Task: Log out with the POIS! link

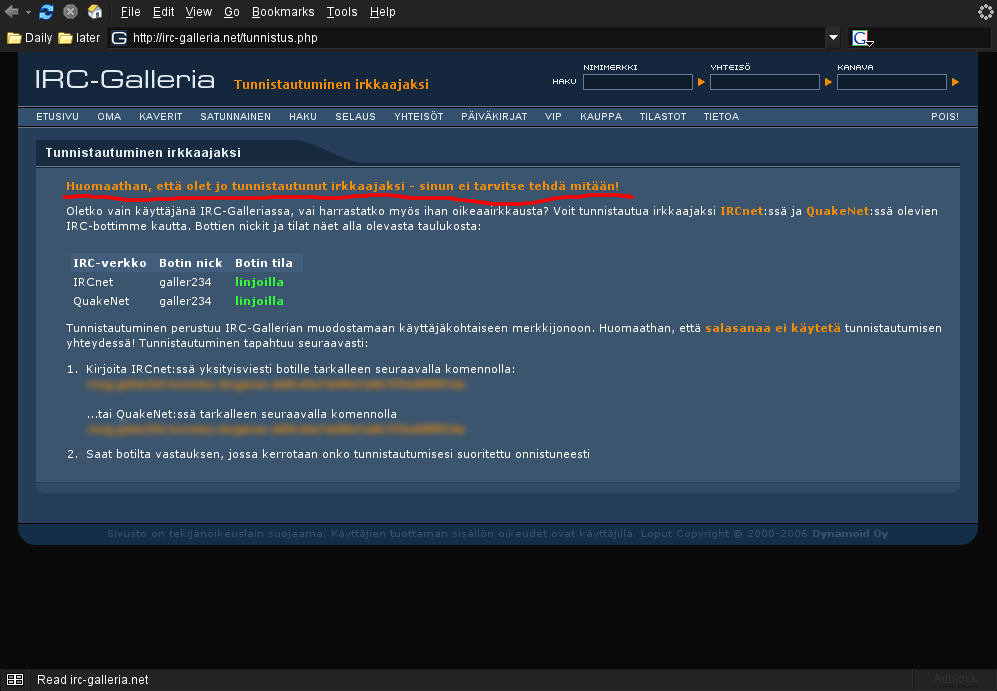Action: [x=945, y=117]
